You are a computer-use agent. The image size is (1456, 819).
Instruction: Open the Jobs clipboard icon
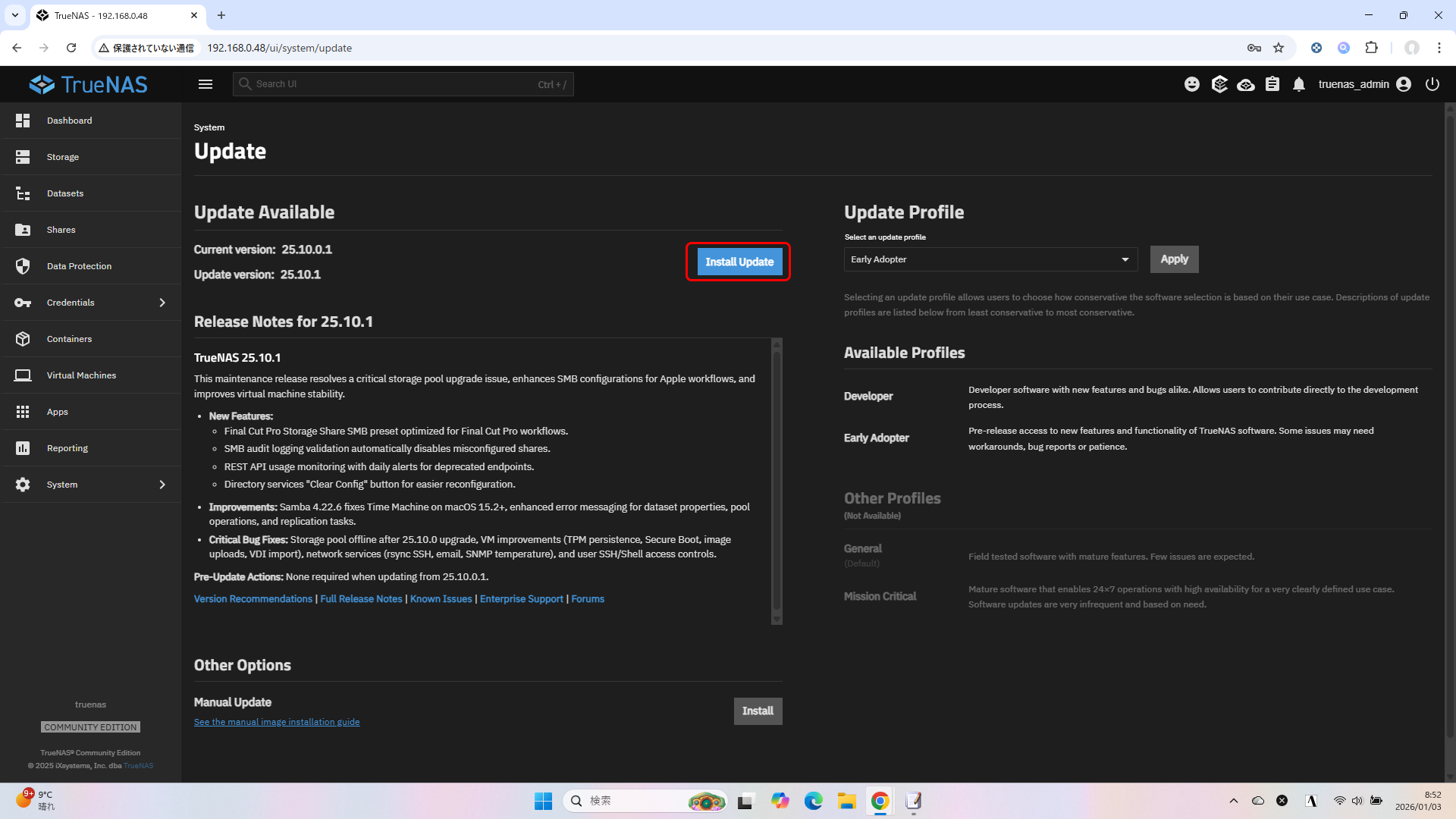(x=1272, y=84)
